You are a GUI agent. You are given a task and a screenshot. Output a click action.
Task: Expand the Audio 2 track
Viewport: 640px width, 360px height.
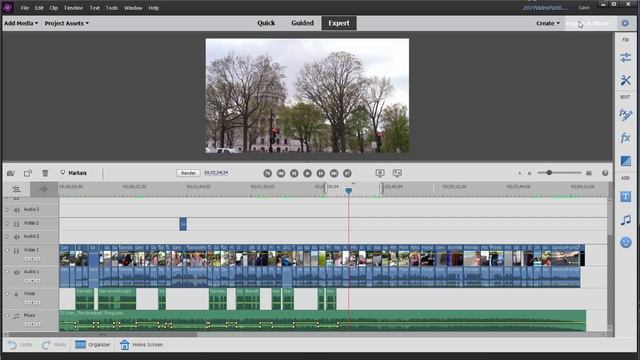7,237
